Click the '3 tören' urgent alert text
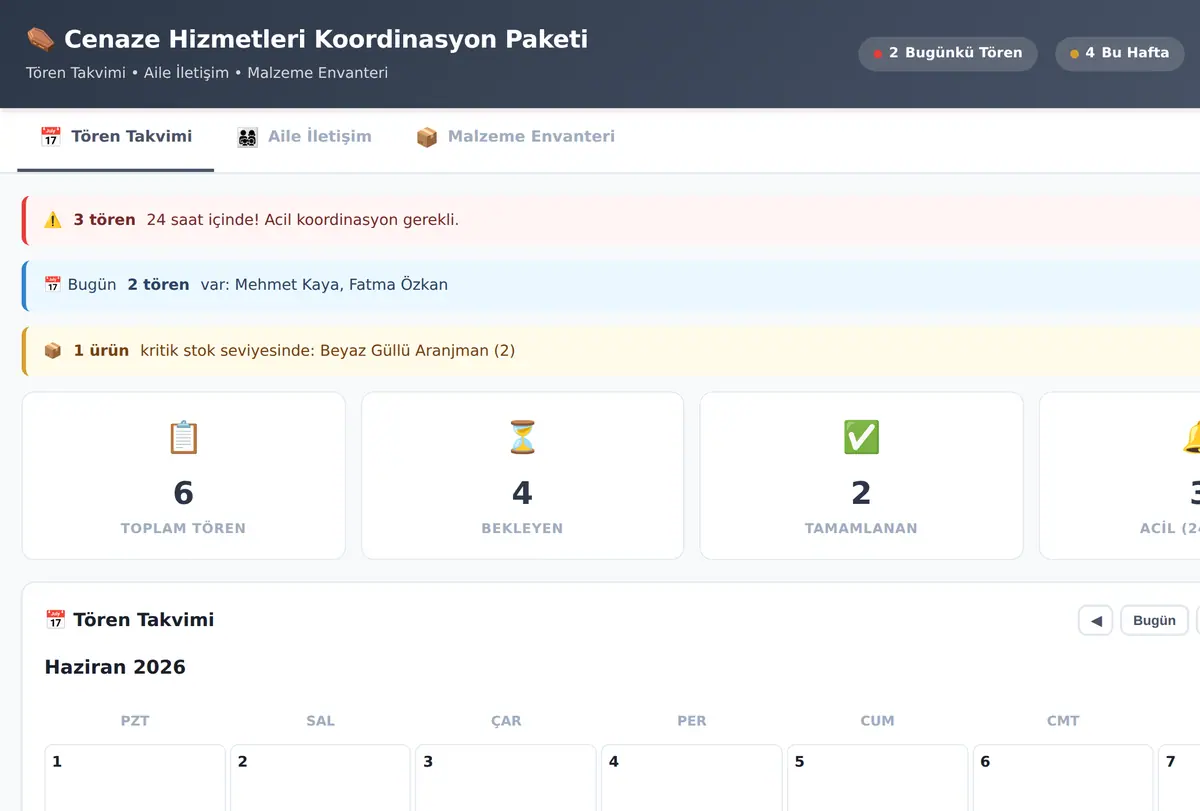 (104, 220)
